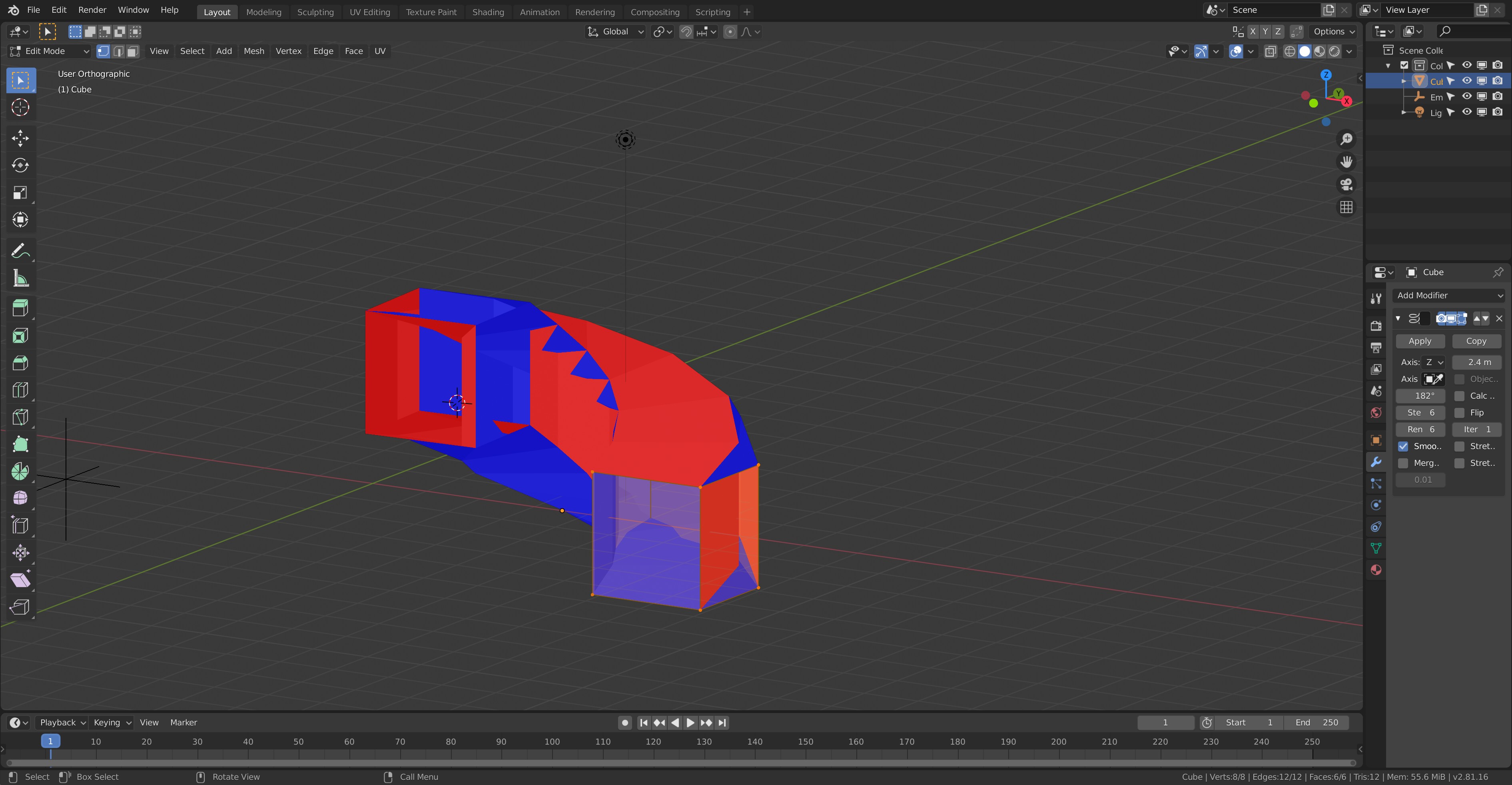The image size is (1512, 785).
Task: Adjust the 182 degree angle slider
Action: point(1420,396)
